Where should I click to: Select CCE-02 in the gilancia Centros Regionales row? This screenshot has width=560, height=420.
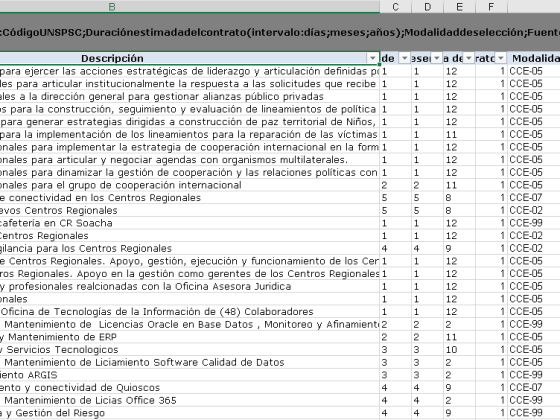pos(534,249)
